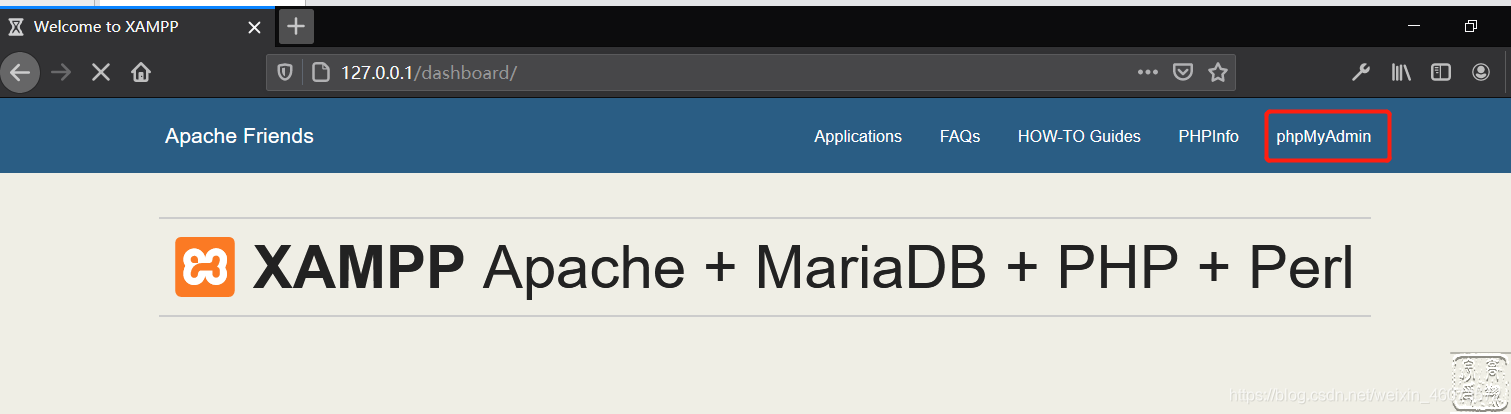The width and height of the screenshot is (1511, 414).
Task: Open the library bookshelf icon
Action: point(1401,72)
